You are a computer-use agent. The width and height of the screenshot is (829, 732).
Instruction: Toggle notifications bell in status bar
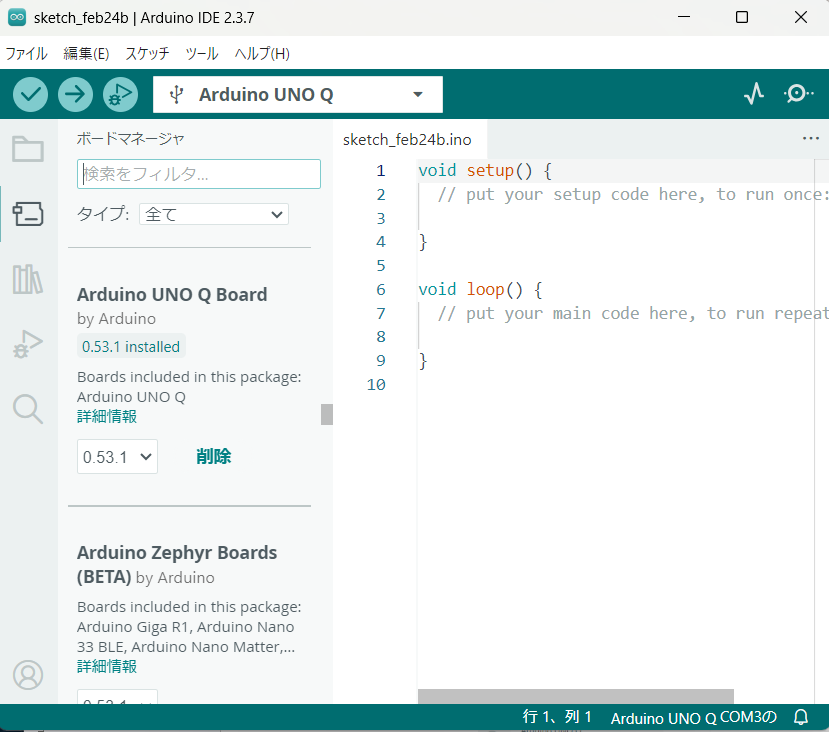pyautogui.click(x=800, y=717)
